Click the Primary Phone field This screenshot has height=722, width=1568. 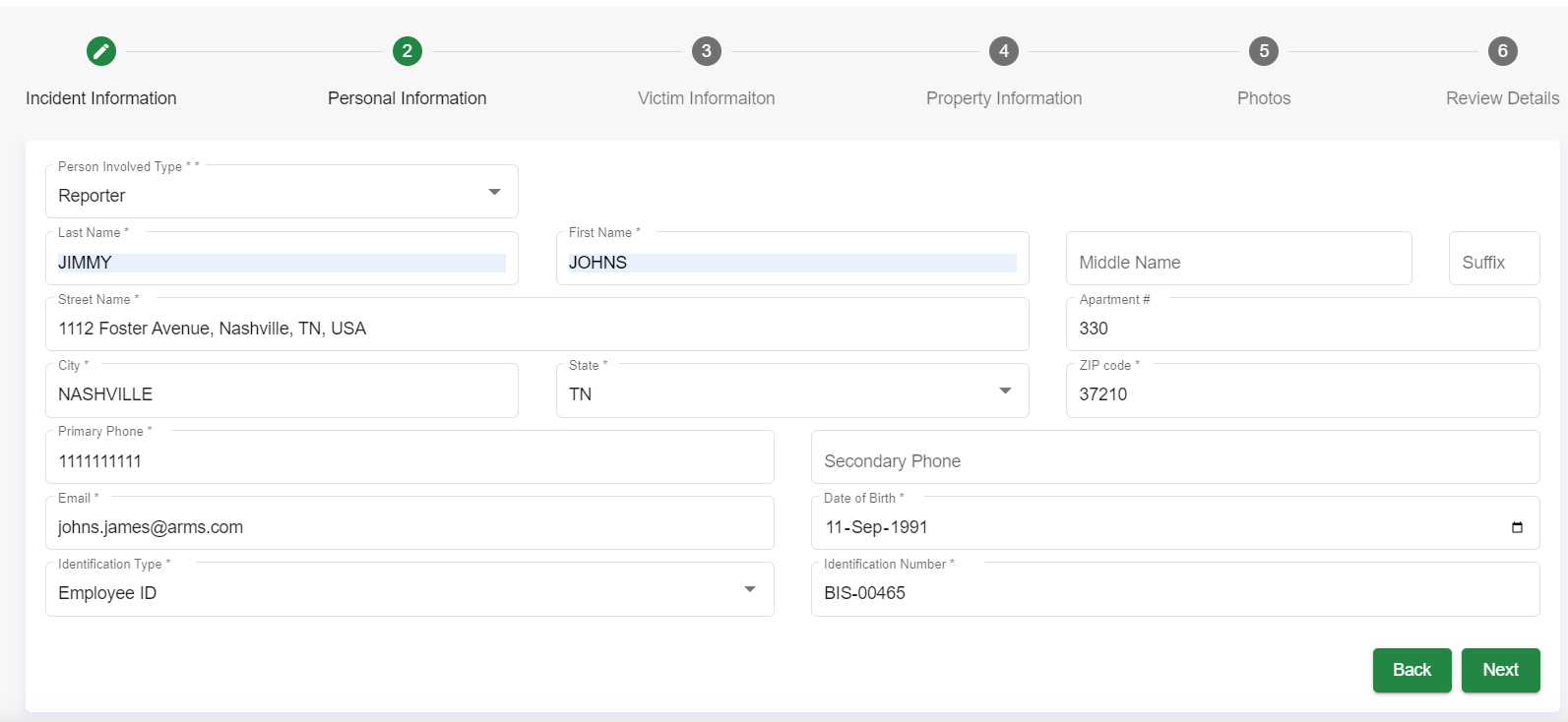click(x=409, y=458)
